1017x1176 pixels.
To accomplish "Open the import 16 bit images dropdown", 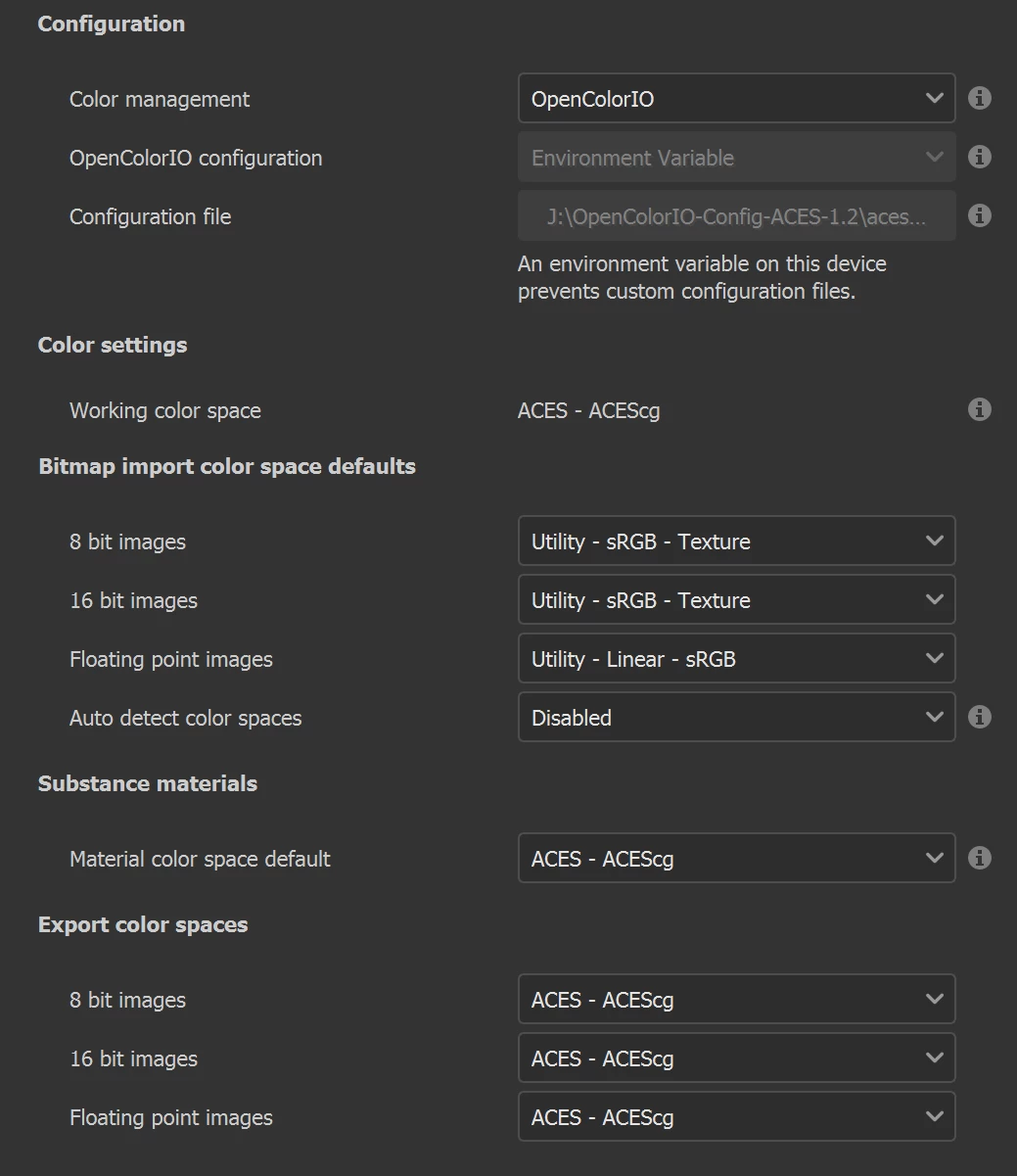I will pos(736,600).
